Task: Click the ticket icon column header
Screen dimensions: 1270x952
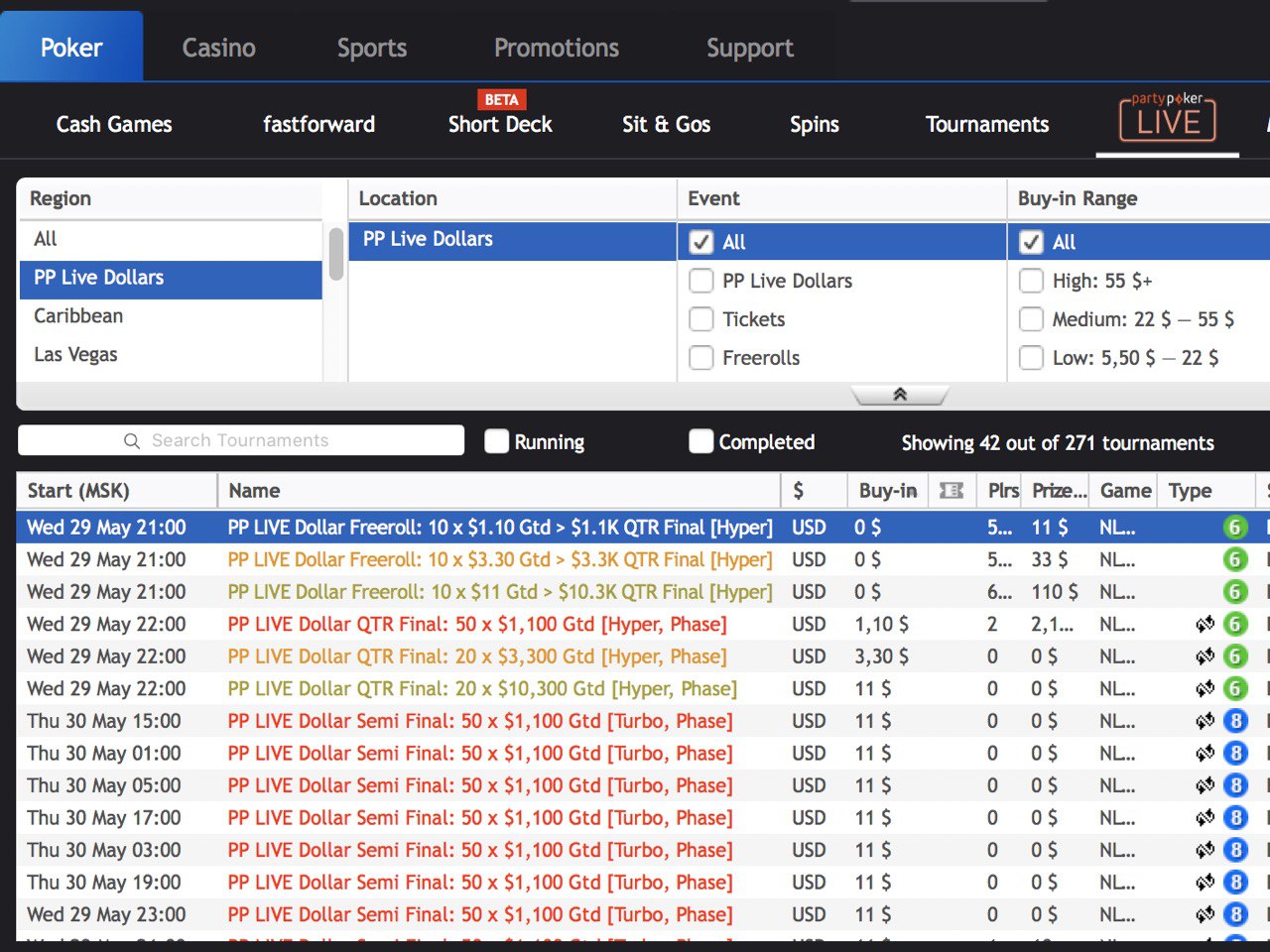Action: point(951,491)
